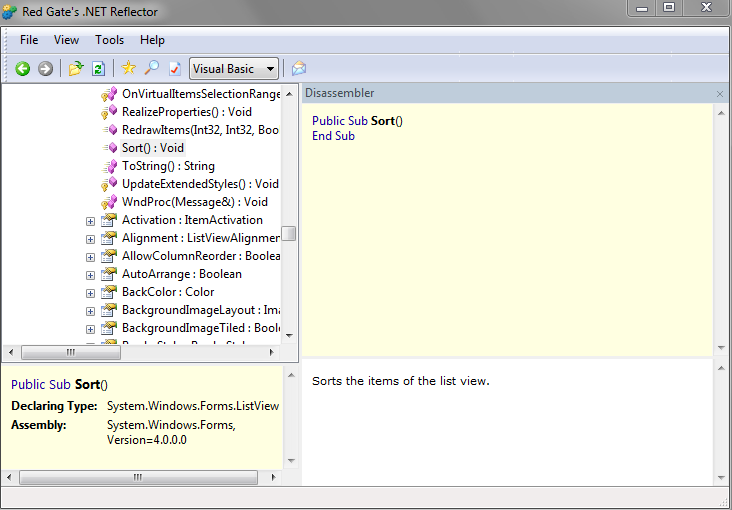This screenshot has width=732, height=510.
Task: Select RealizeProperties() : Void in the tree
Action: tap(187, 112)
